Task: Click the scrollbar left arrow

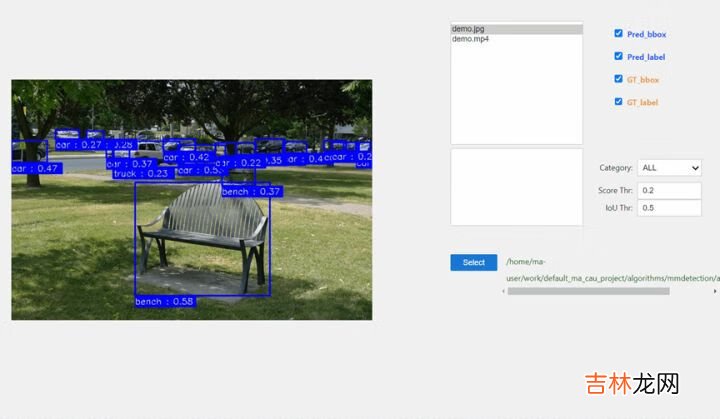Action: (503, 291)
